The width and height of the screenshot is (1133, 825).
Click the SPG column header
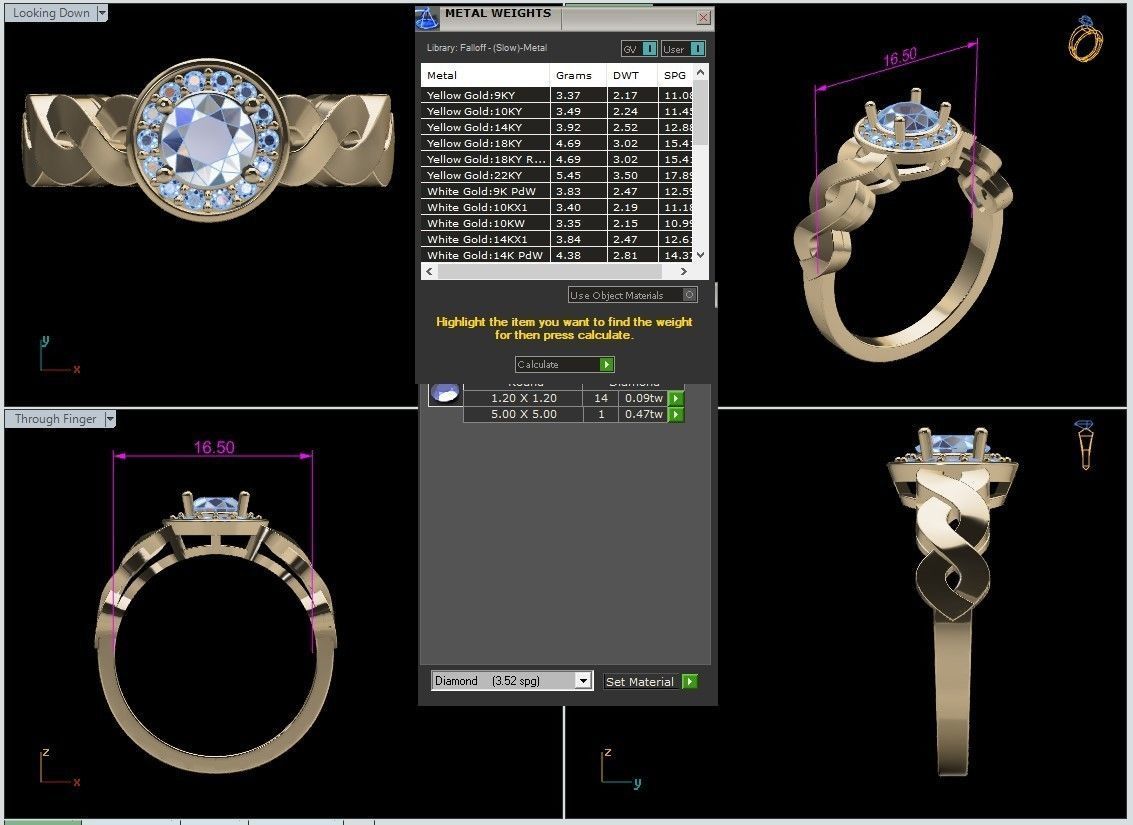tap(675, 75)
